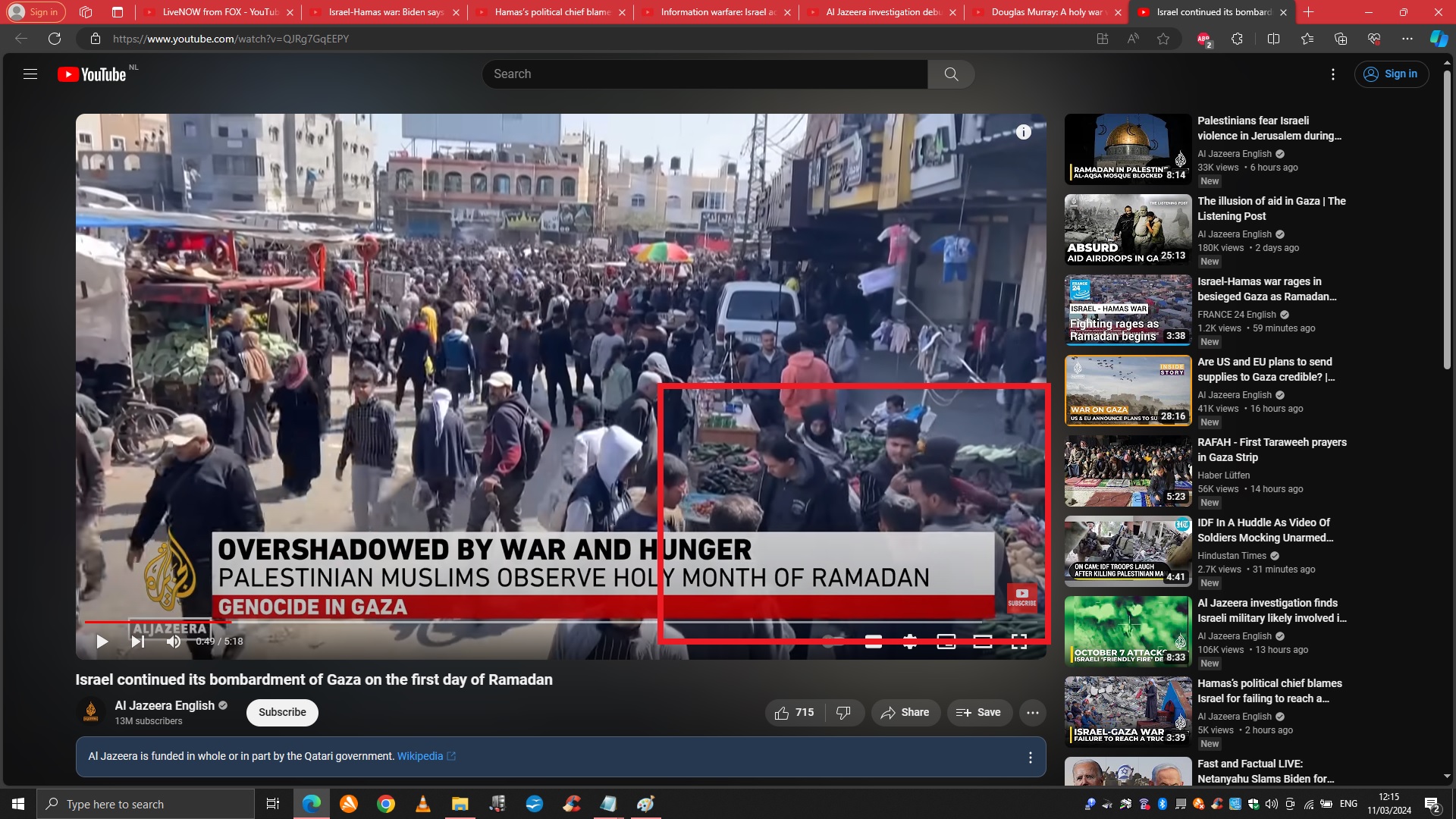Open video settings gear

click(x=910, y=642)
